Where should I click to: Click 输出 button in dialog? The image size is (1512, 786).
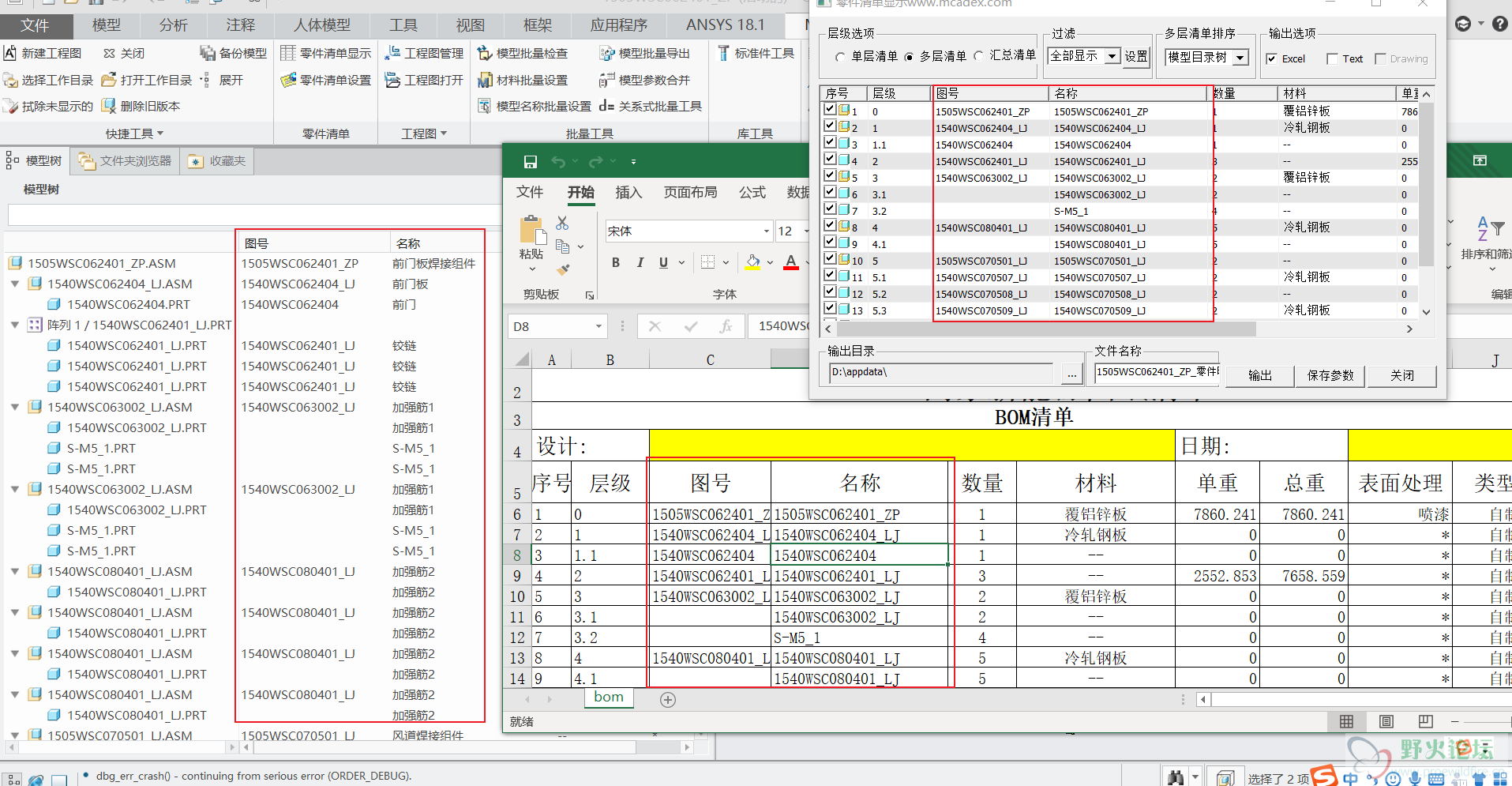1259,375
